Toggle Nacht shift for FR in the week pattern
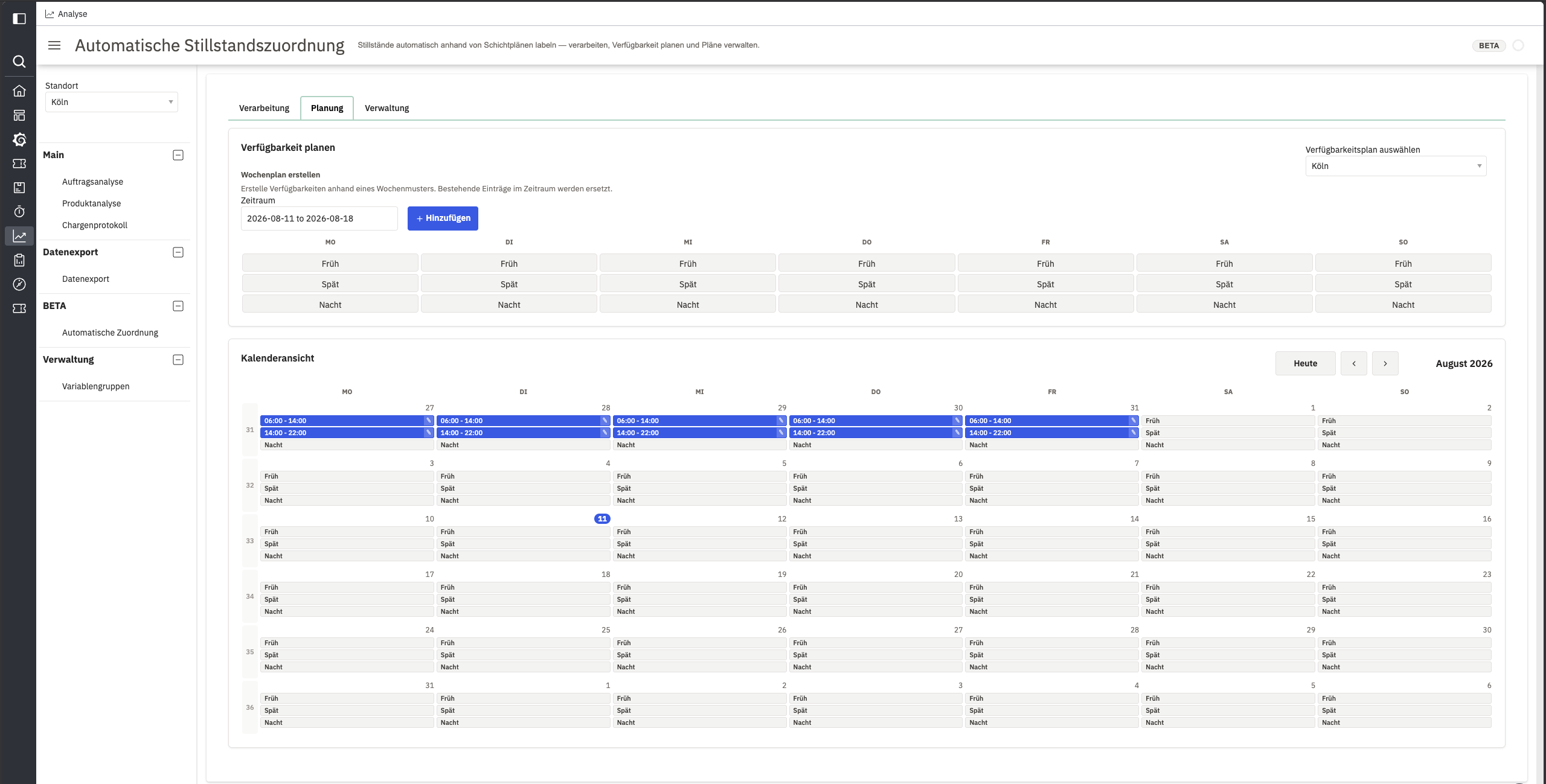This screenshot has height=784, width=1546. click(x=1045, y=305)
